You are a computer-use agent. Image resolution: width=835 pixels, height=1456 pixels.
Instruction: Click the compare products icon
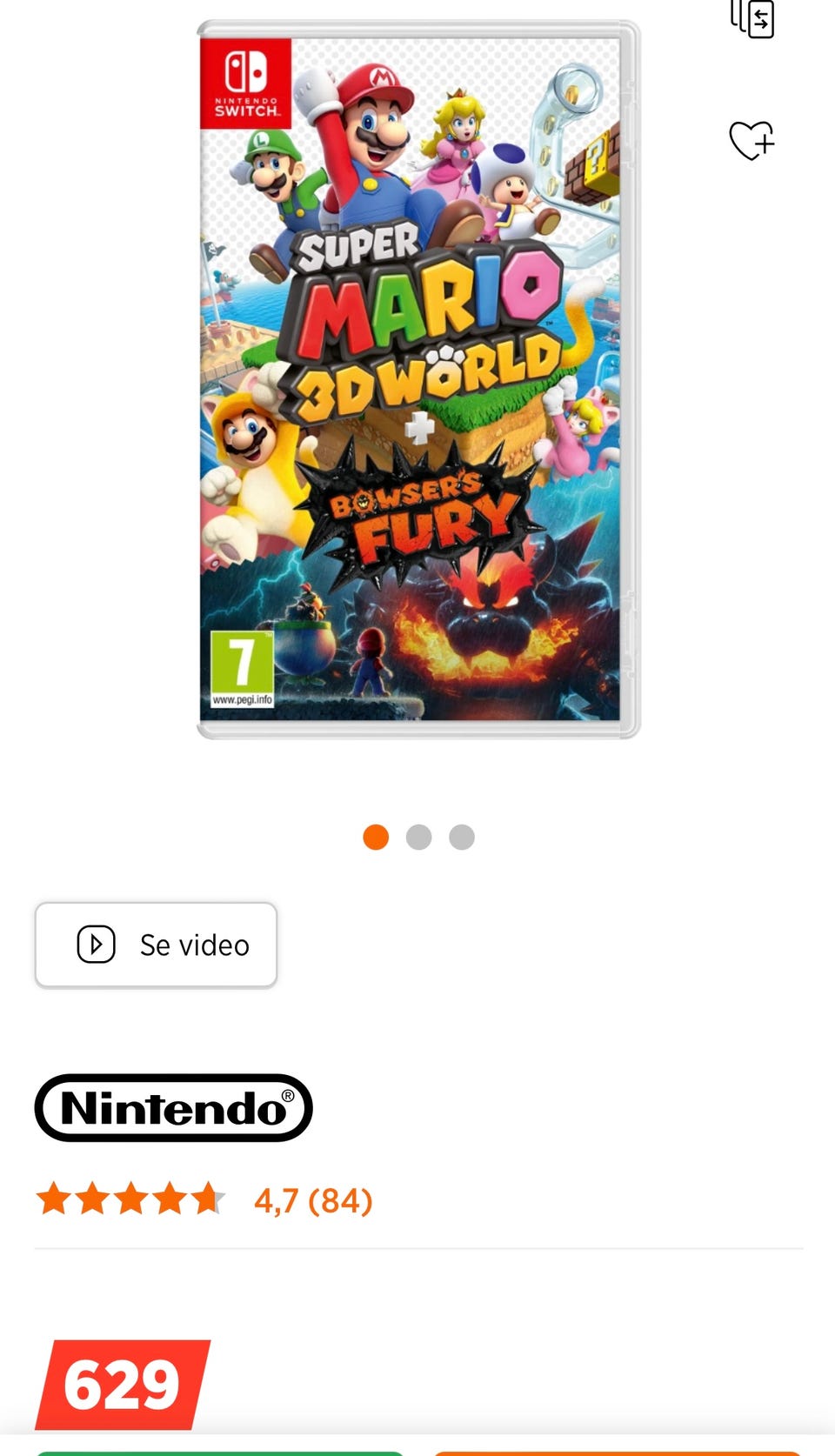[x=752, y=19]
